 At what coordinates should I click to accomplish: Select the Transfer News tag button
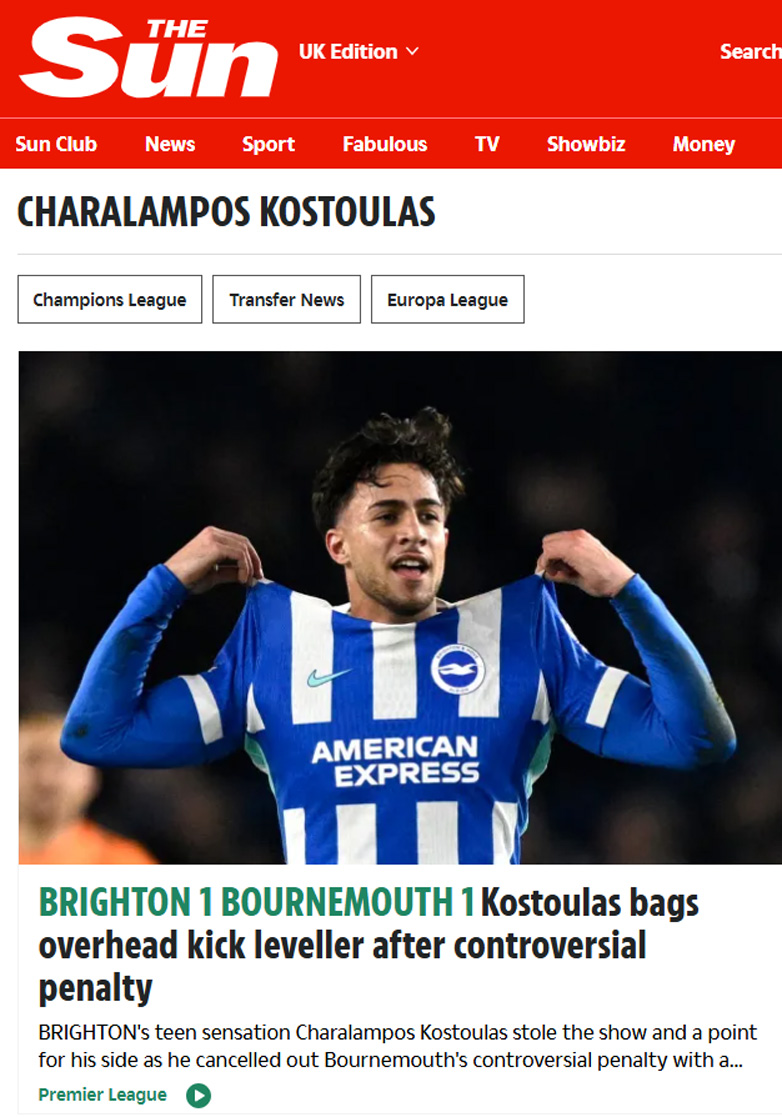pos(286,299)
